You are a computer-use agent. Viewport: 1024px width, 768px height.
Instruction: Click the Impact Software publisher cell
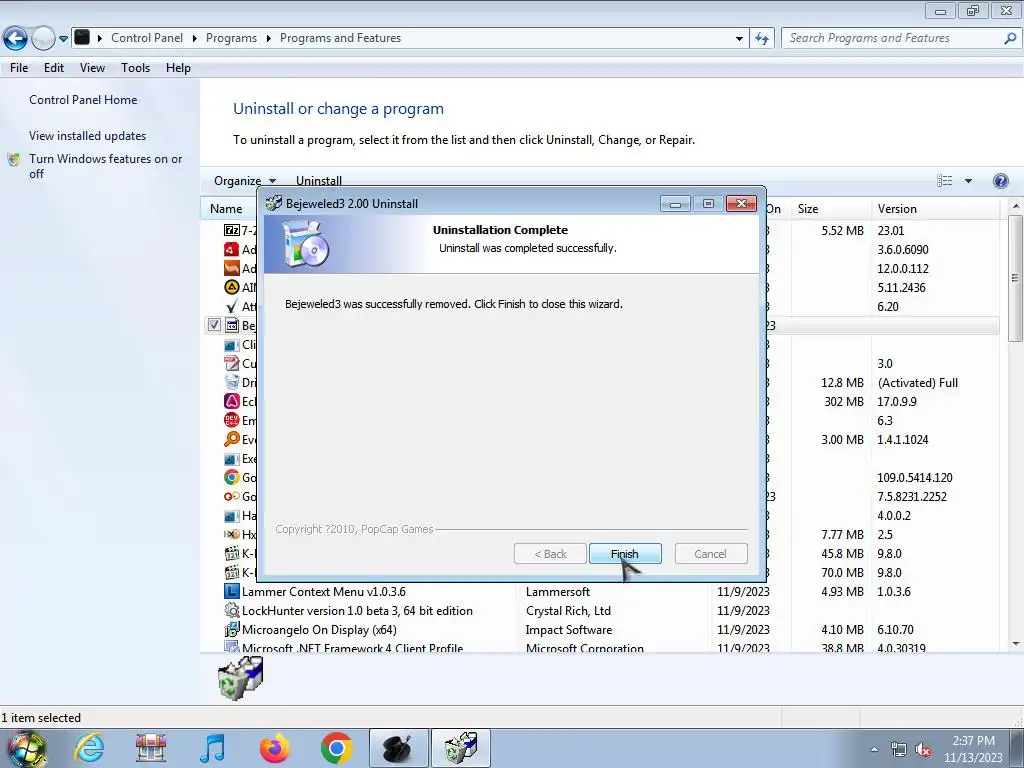pos(569,630)
